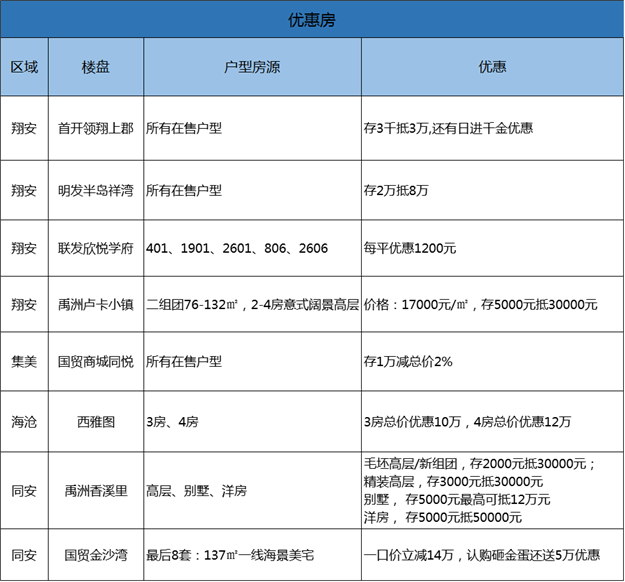Click the 优惠 column header
625x582 pixels.
(x=491, y=67)
